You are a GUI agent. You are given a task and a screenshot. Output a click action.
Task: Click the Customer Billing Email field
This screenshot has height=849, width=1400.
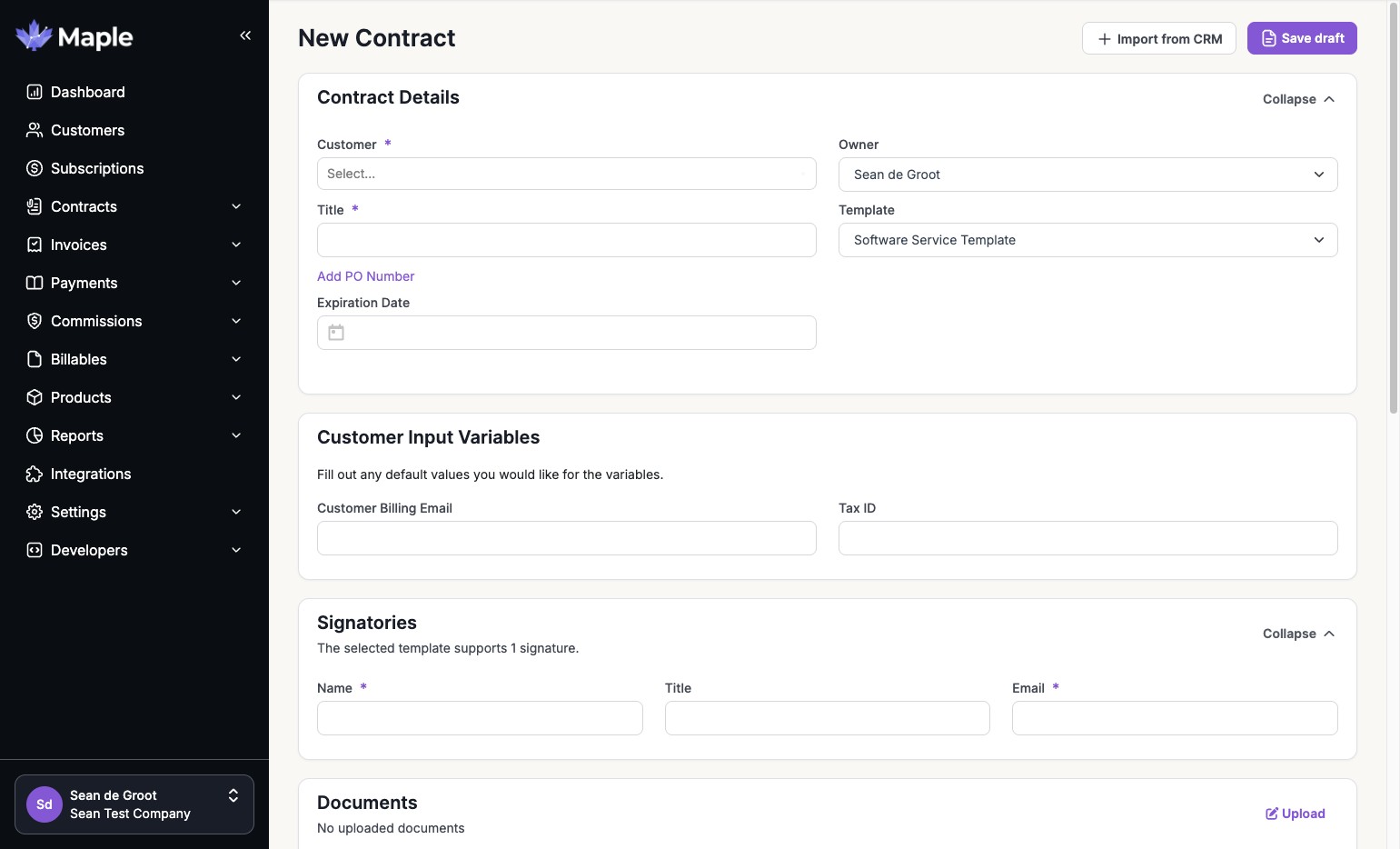point(566,538)
